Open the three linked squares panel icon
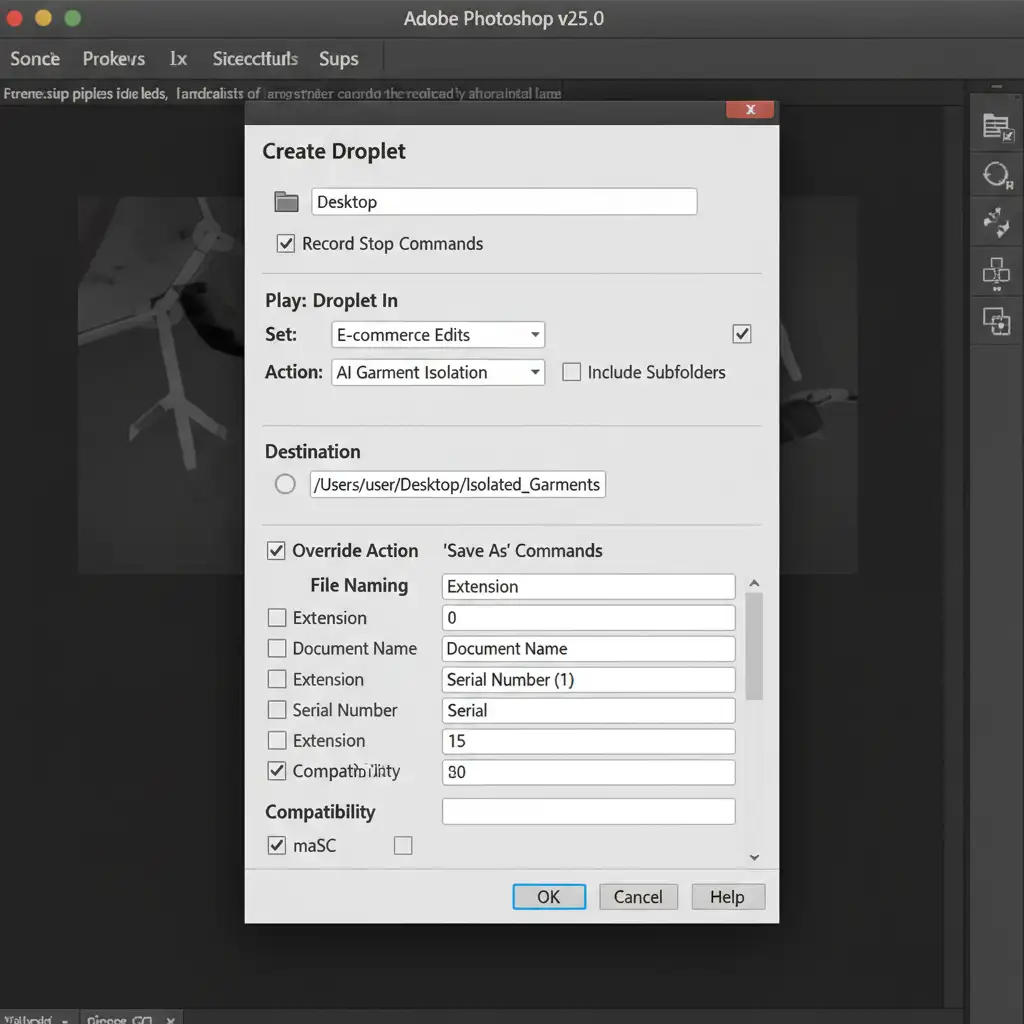The height and width of the screenshot is (1024, 1024). point(997,271)
